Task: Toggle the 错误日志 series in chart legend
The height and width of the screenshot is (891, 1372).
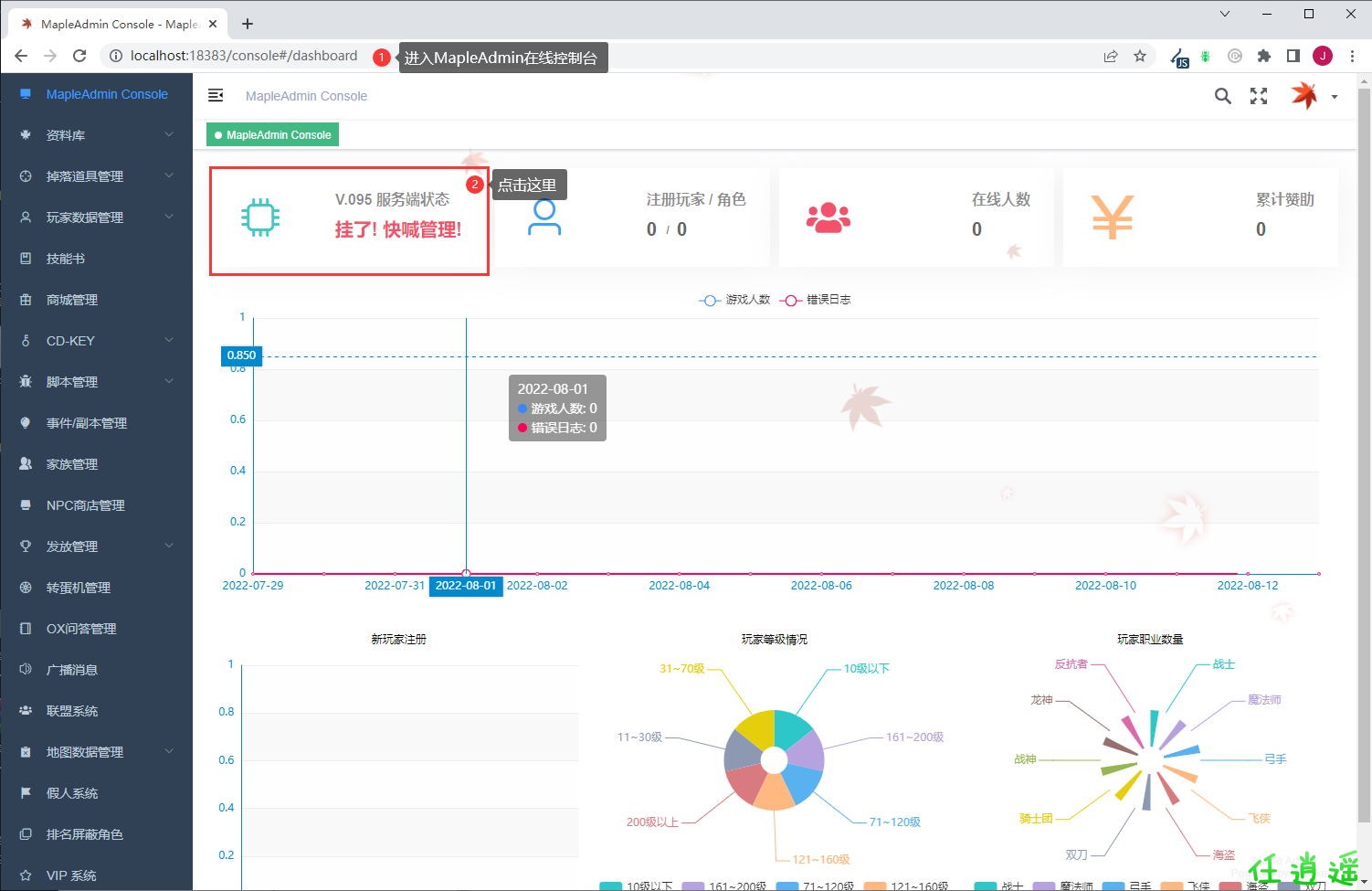Action: tap(816, 300)
